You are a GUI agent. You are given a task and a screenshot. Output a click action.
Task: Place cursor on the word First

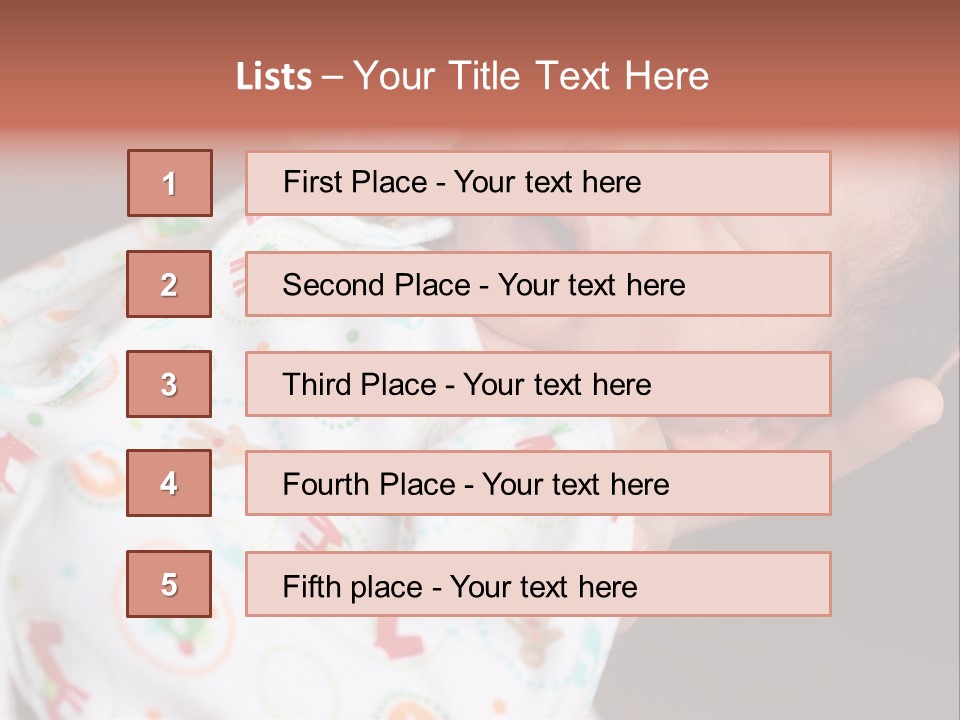pos(311,182)
